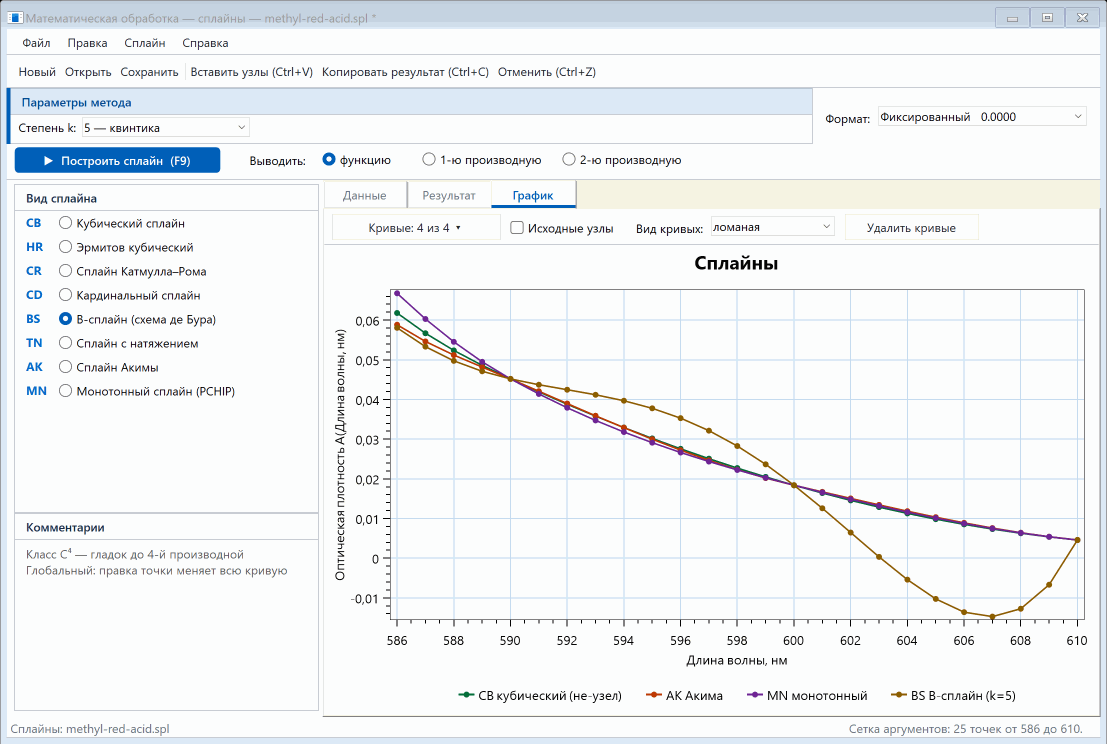Open the Справка menu
This screenshot has height=744, width=1107.
click(x=205, y=43)
